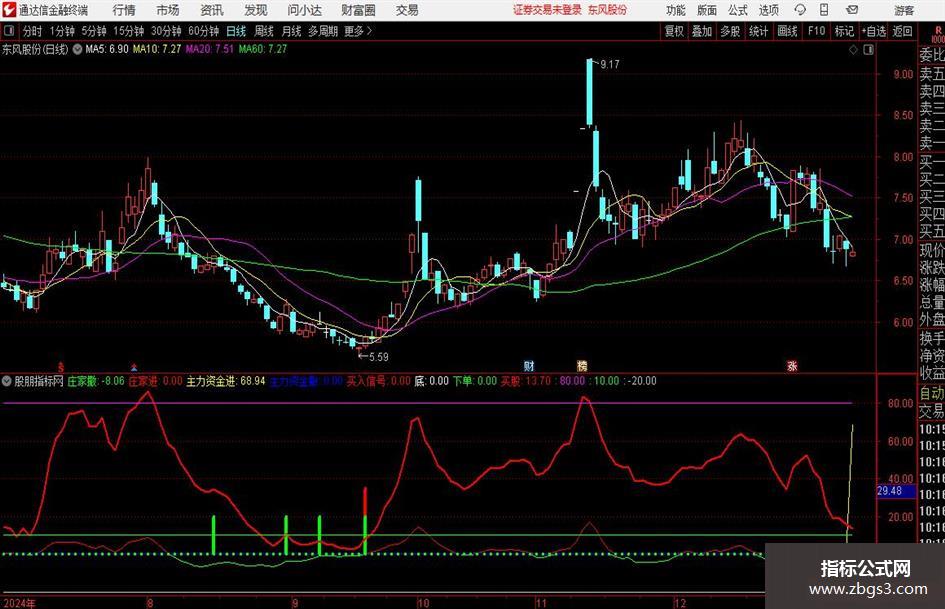Screen dimensions: 945x609
Task: Click the red 东风股份 stock name in title
Action: [607, 10]
